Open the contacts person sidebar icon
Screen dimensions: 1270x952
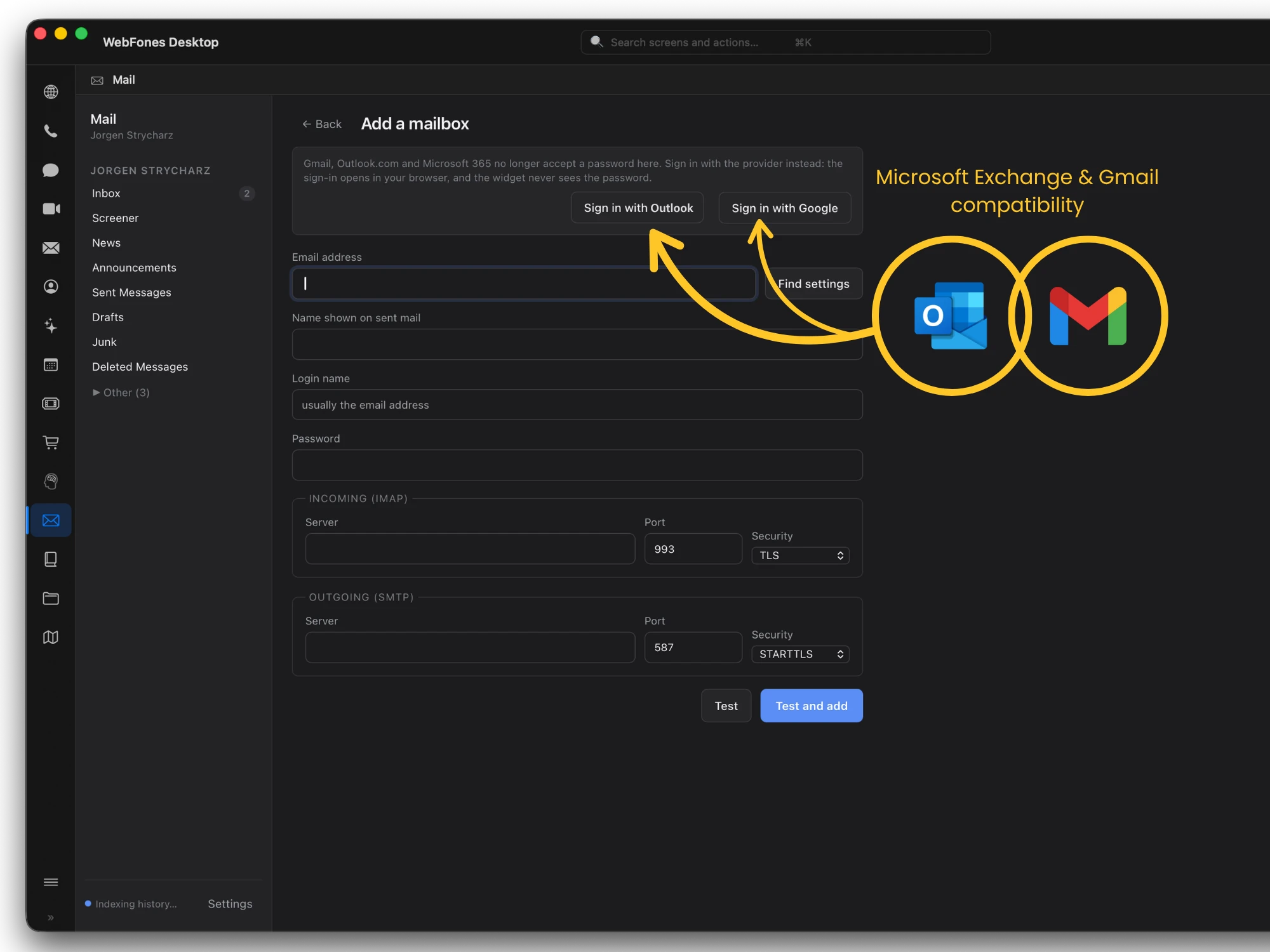[x=51, y=287]
